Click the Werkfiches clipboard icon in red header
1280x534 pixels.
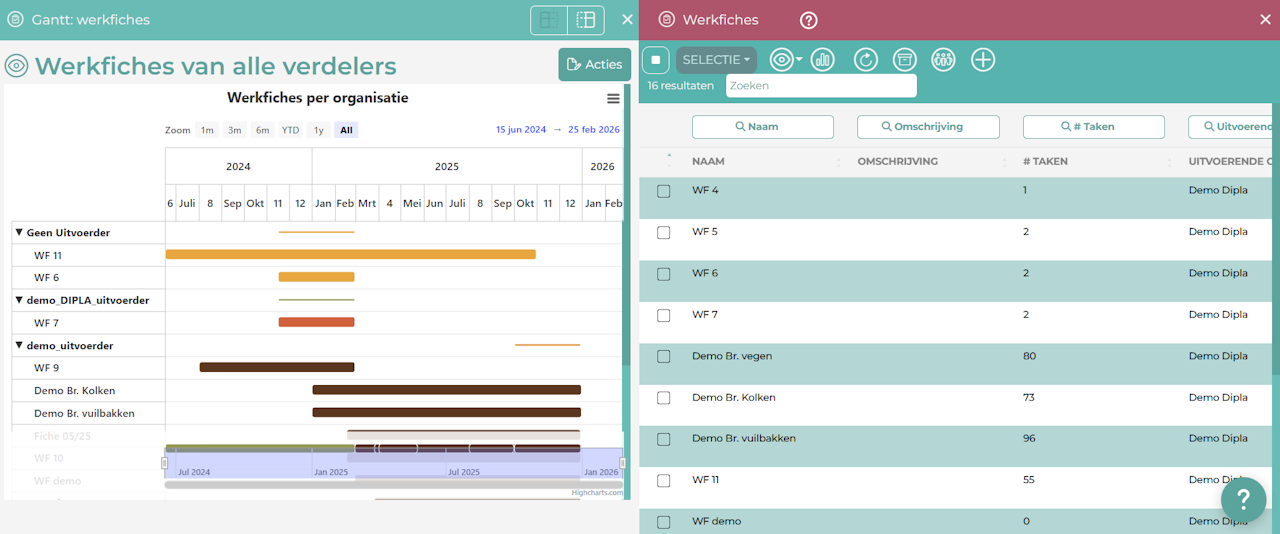point(667,20)
